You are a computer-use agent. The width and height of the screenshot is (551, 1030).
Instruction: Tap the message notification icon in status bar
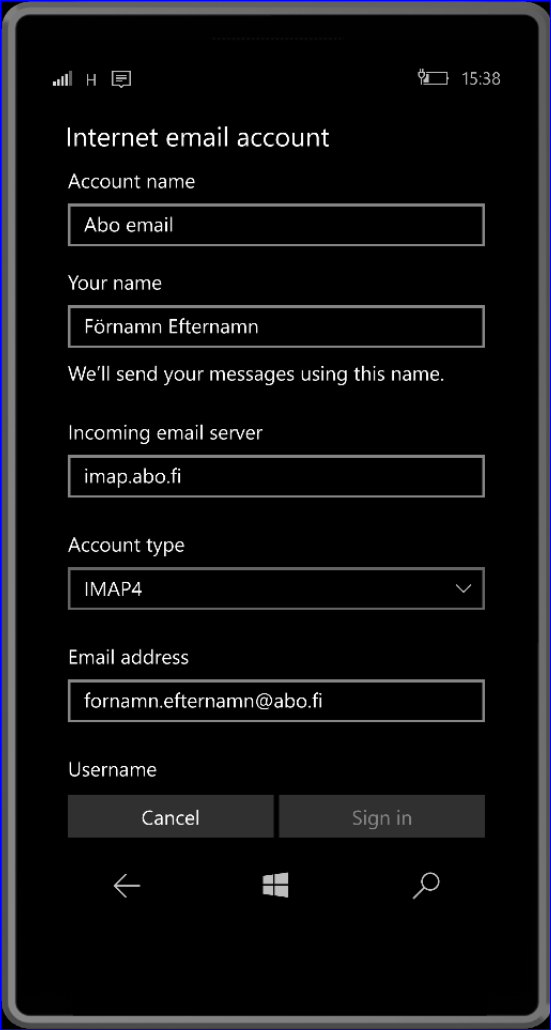point(121,79)
